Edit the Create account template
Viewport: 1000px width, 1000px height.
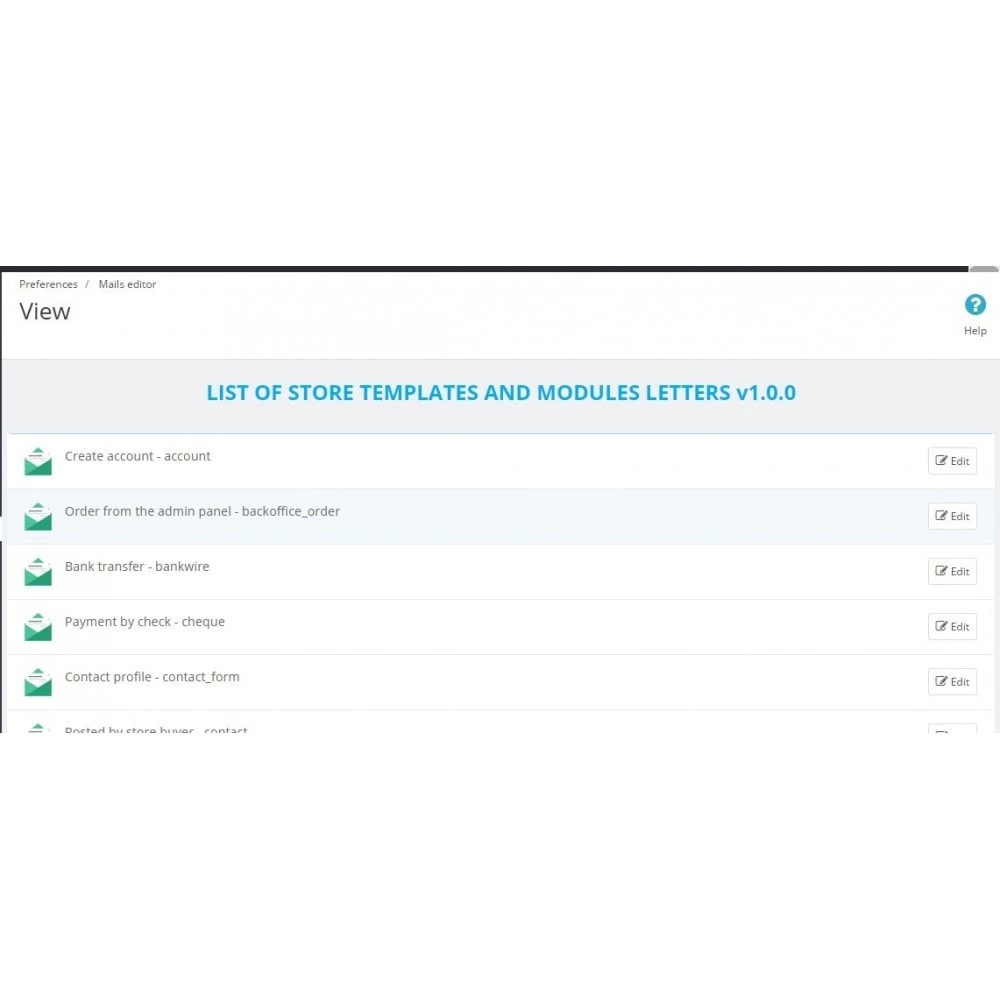tap(952, 461)
